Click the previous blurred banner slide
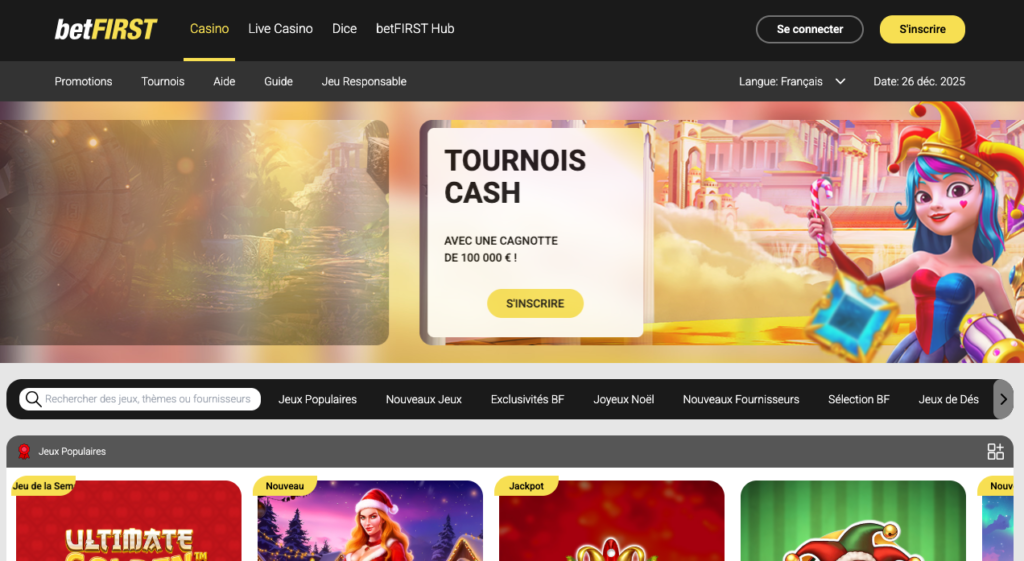Viewport: 1024px width, 561px height. pos(194,232)
